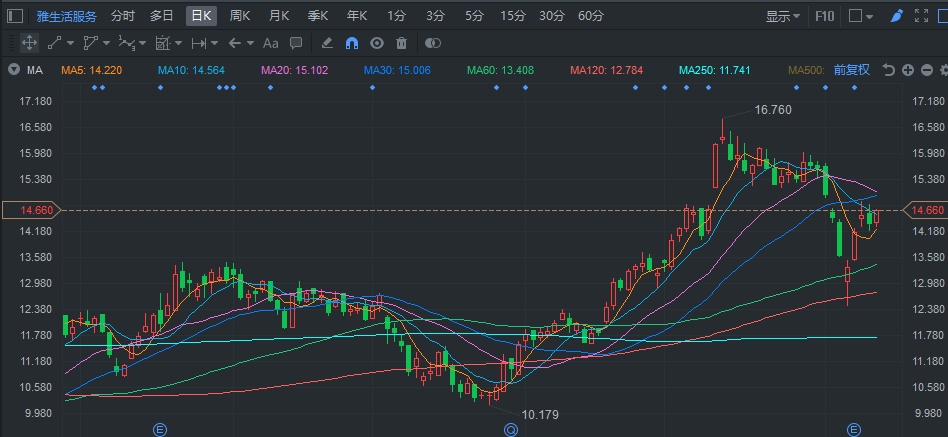This screenshot has height=437, width=948.
Task: Select the measurement chart tool
Action: tap(162, 43)
